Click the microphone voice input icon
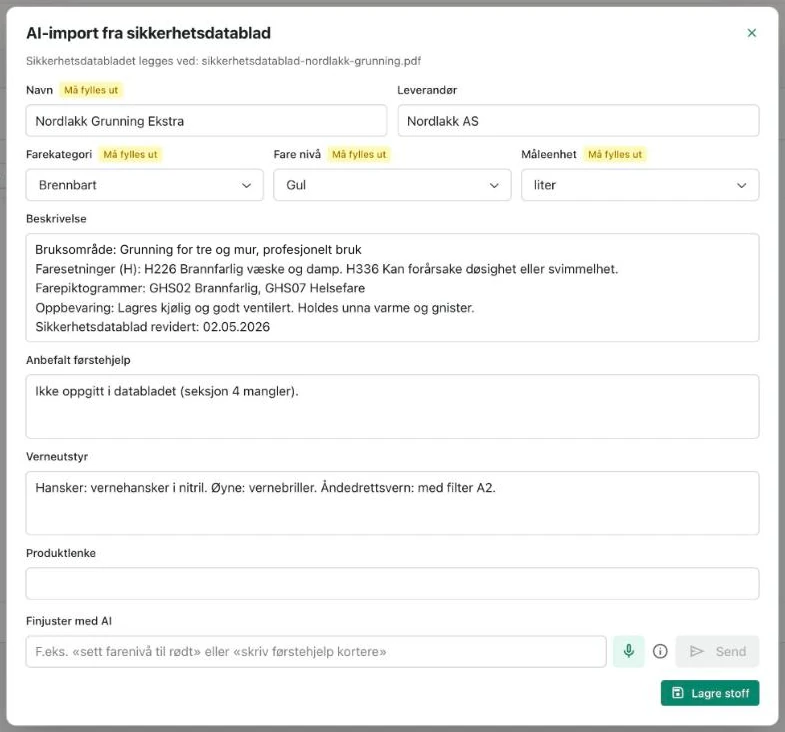Viewport: 785px width, 732px height. (x=629, y=651)
